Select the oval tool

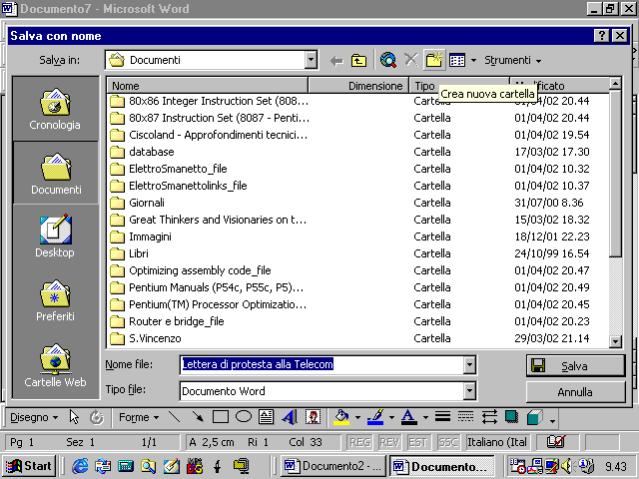click(243, 417)
